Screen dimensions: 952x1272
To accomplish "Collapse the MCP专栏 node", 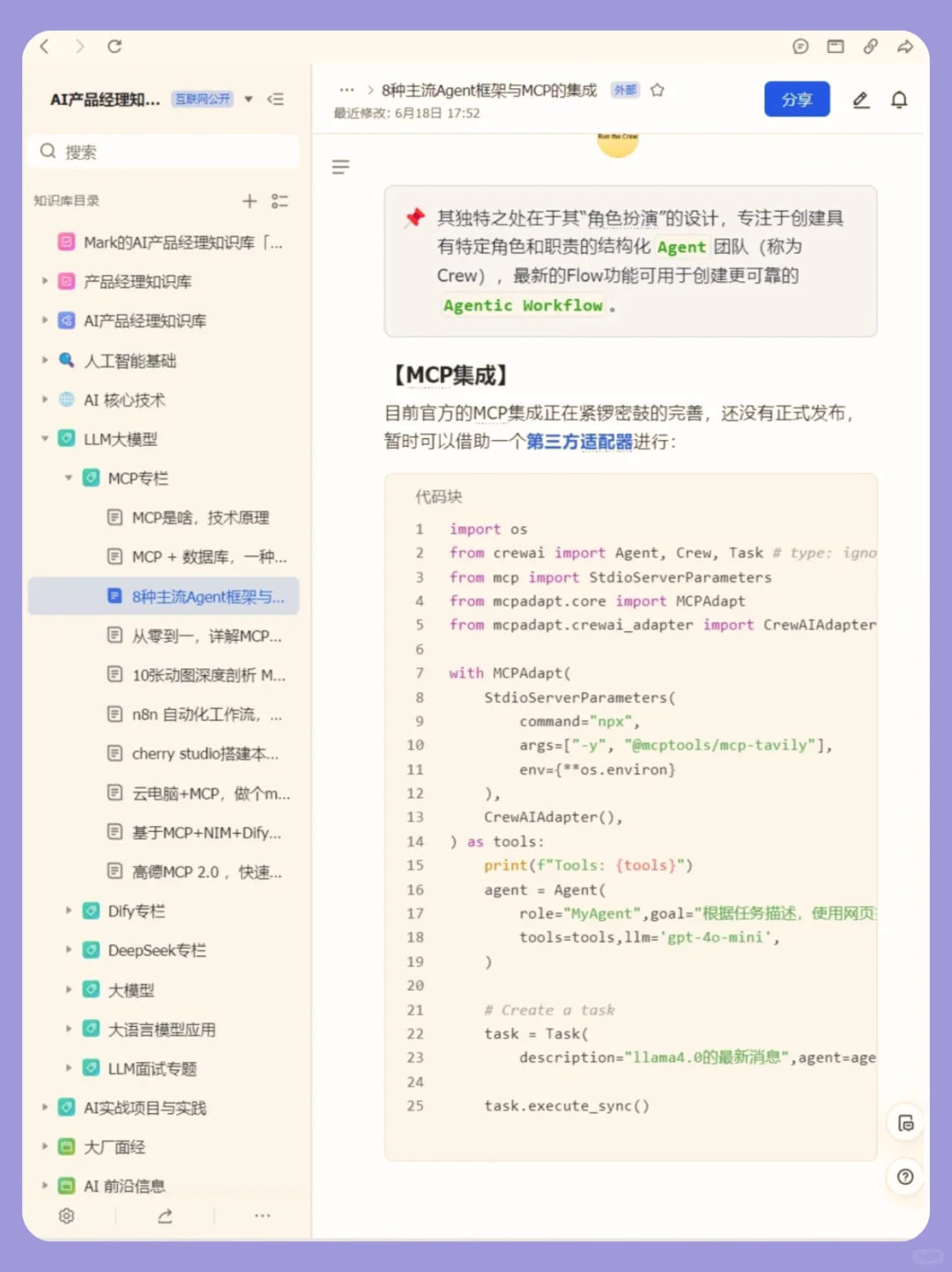I will point(69,478).
